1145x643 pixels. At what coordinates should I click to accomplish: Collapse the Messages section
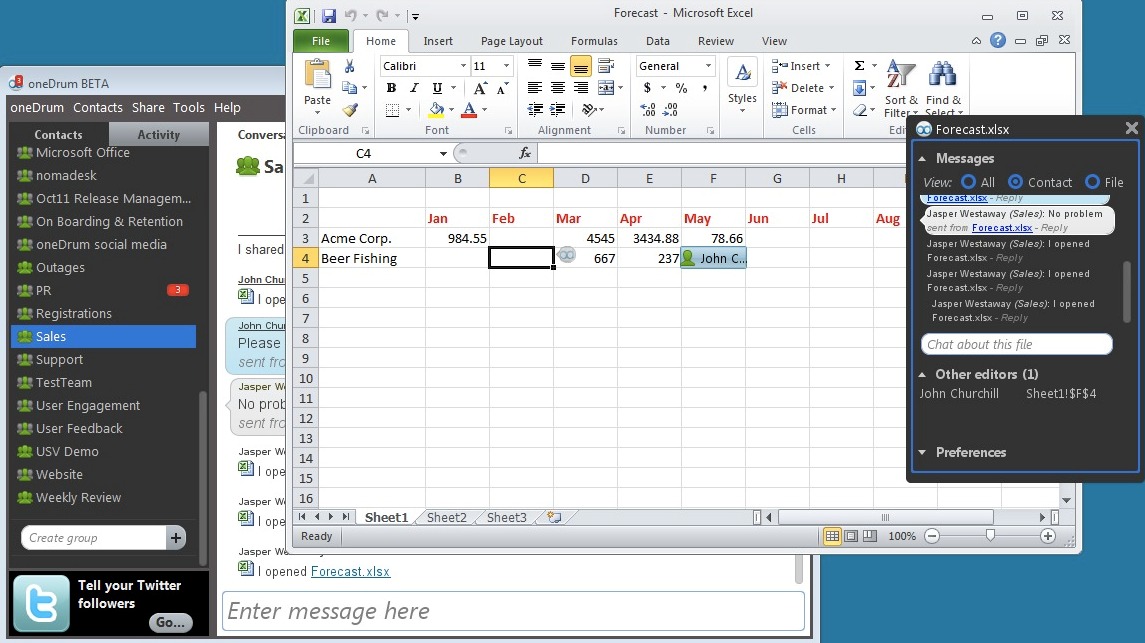pyautogui.click(x=923, y=158)
